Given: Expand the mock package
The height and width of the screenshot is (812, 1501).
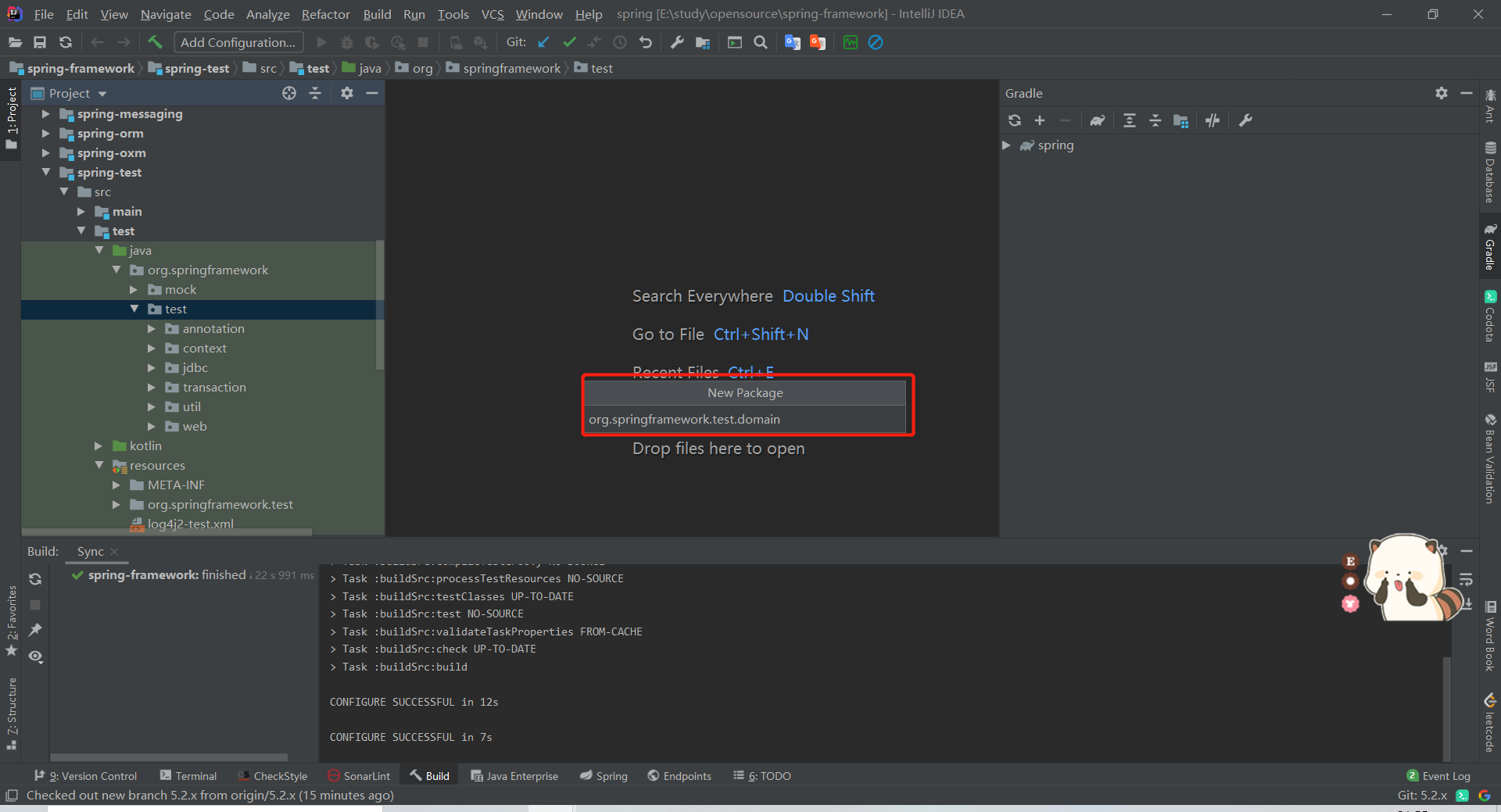Looking at the screenshot, I should 134,290.
